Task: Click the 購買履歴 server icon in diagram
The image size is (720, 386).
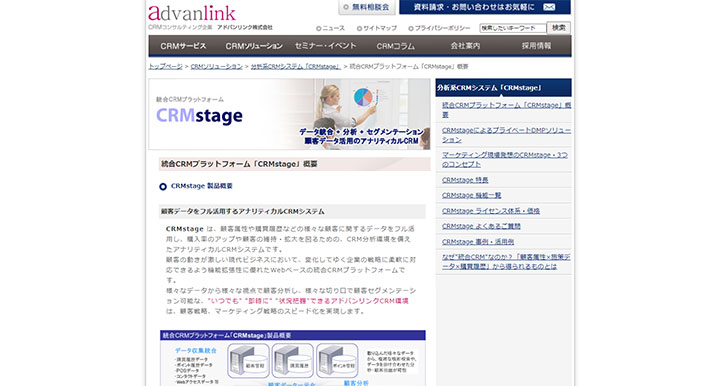Action: [292, 361]
